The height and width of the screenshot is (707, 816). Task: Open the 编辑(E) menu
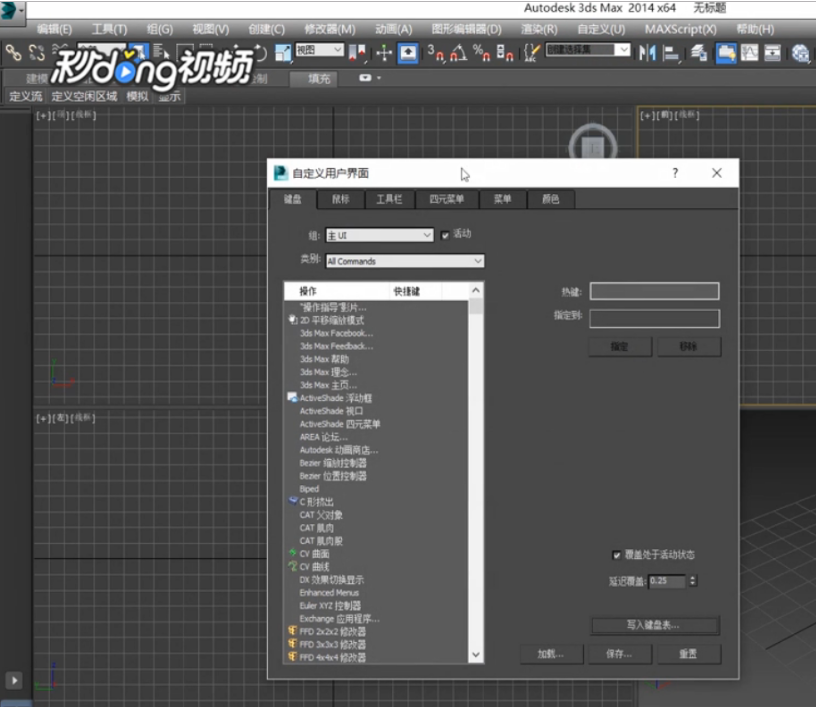point(54,29)
